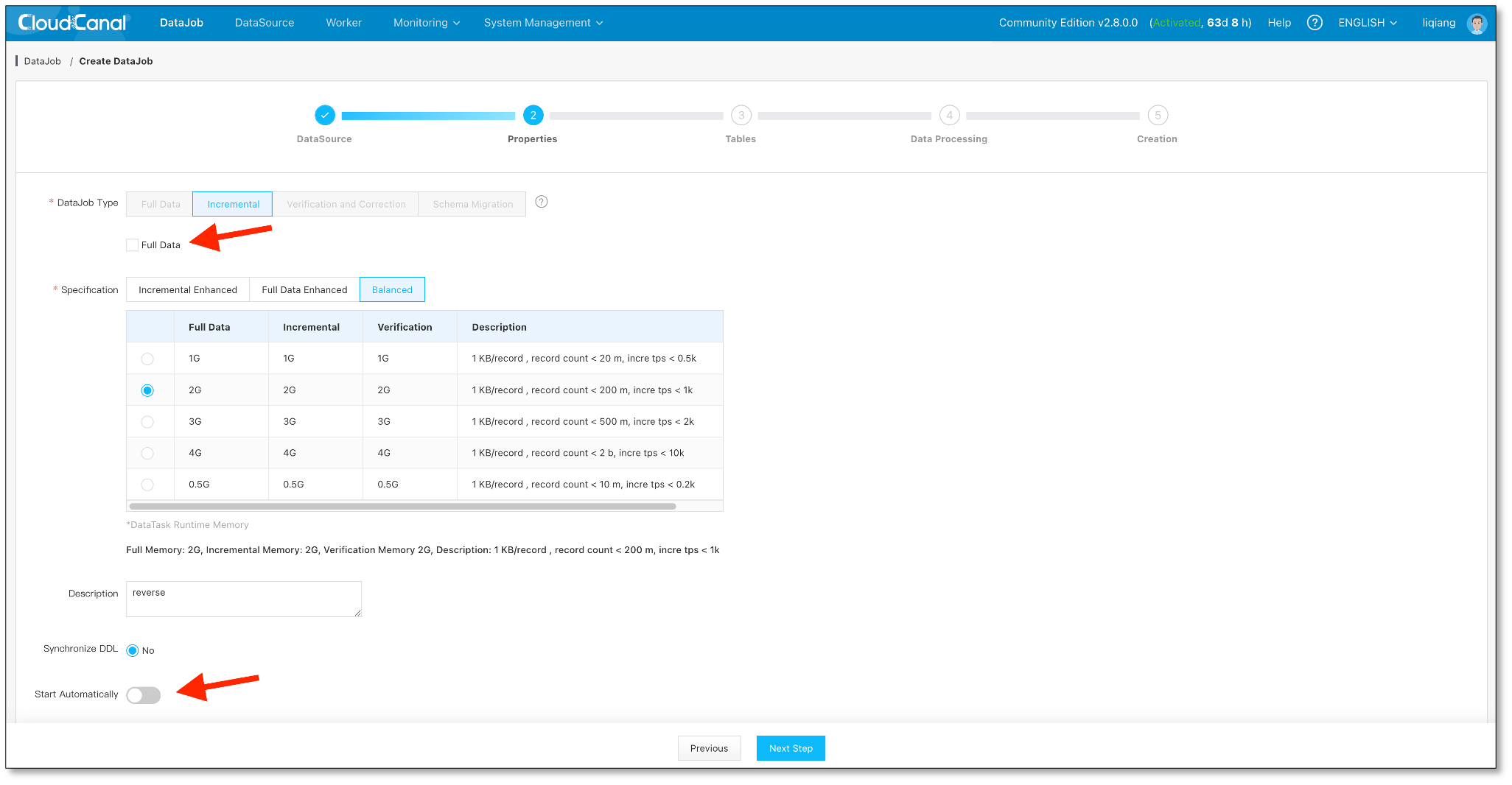Image resolution: width=1512 pixels, height=785 pixels.
Task: Switch to Incremental Enhanced specification tab
Action: click(x=188, y=290)
